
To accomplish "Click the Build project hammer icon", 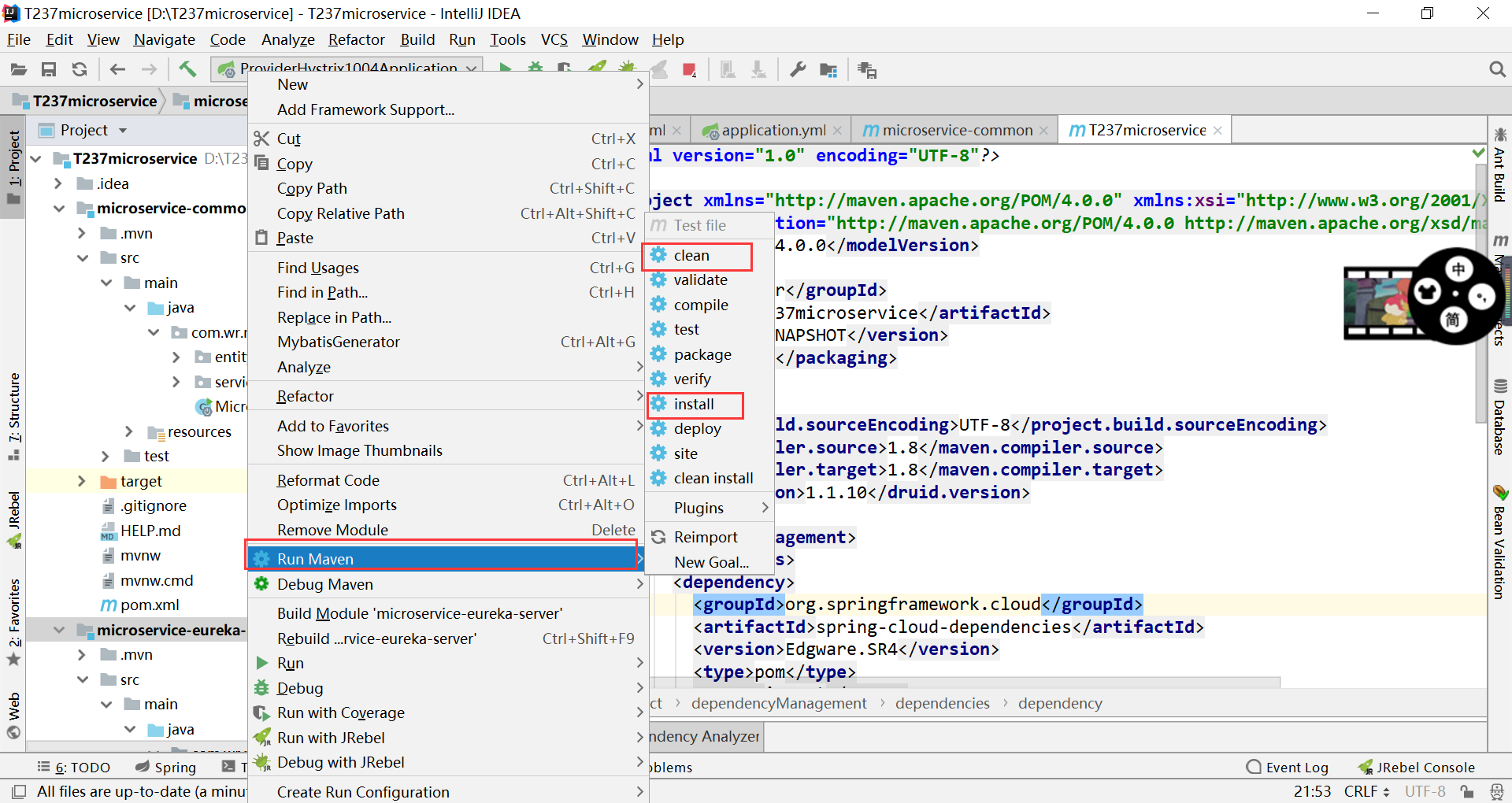I will point(187,69).
